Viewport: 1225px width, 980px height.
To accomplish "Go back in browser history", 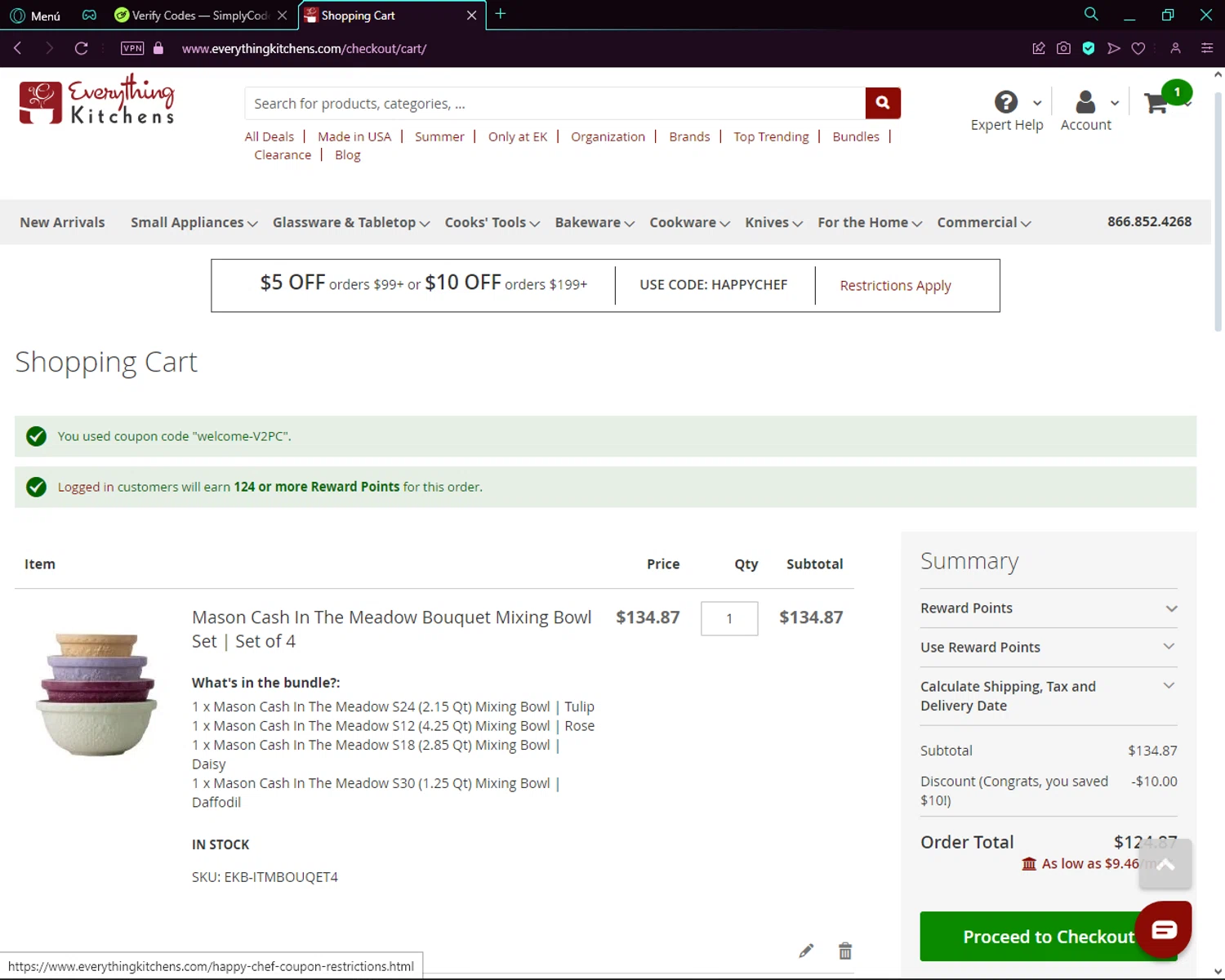I will coord(17,48).
